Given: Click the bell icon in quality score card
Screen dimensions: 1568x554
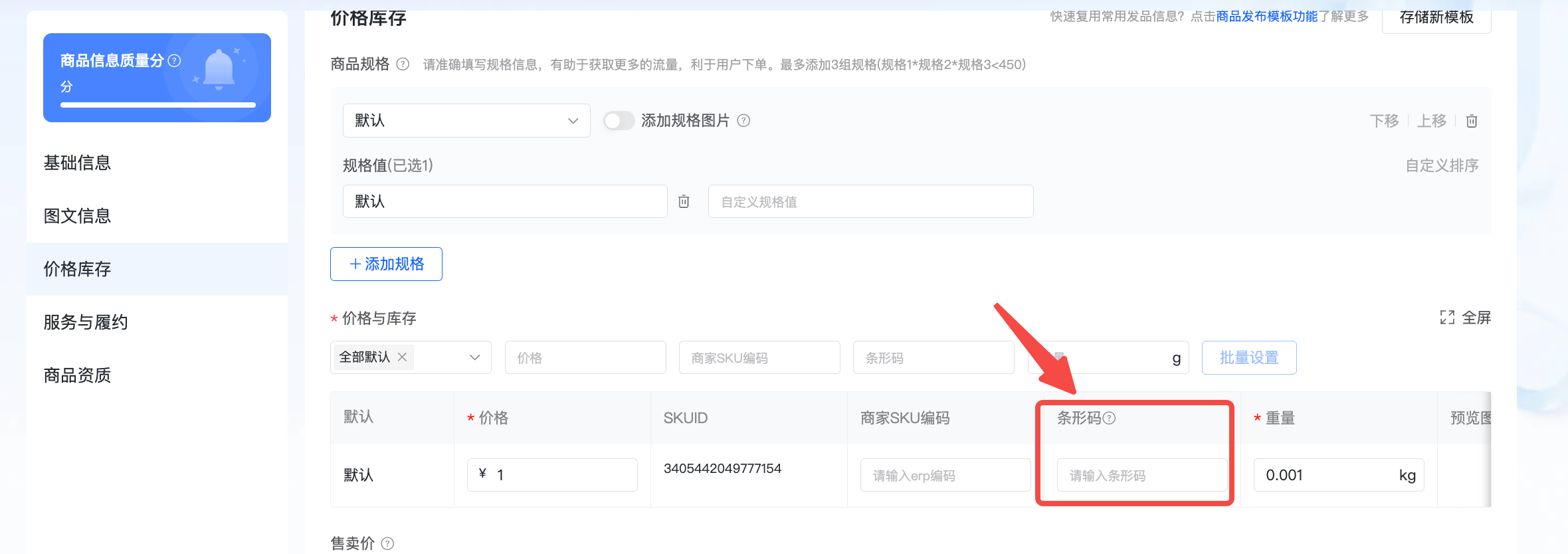Looking at the screenshot, I should 219,70.
